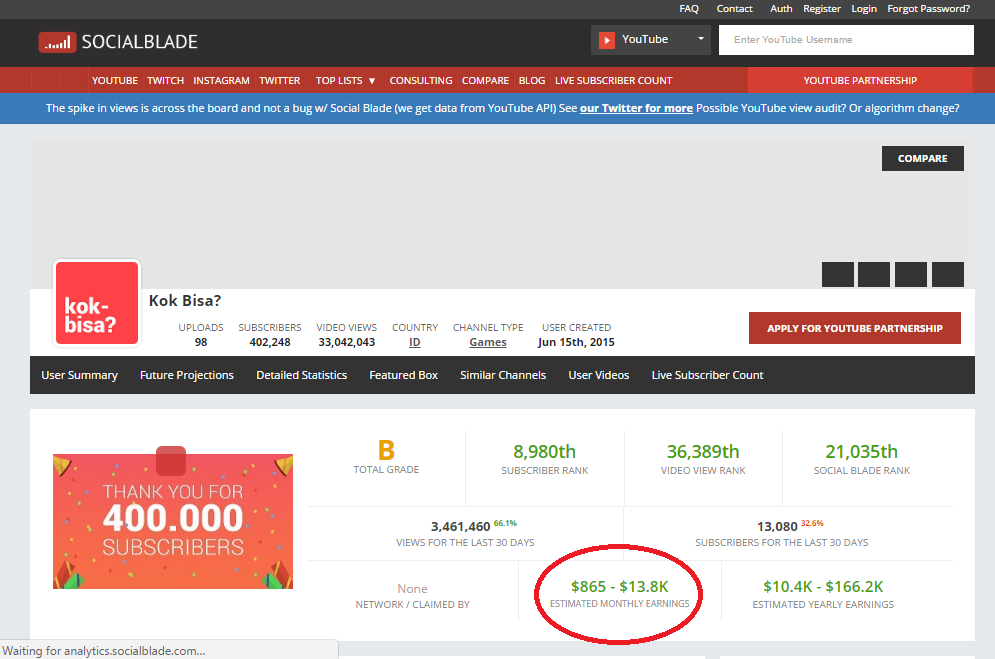Click the YOUTUBE PARTNERSHIP button
This screenshot has width=995, height=659.
(860, 81)
